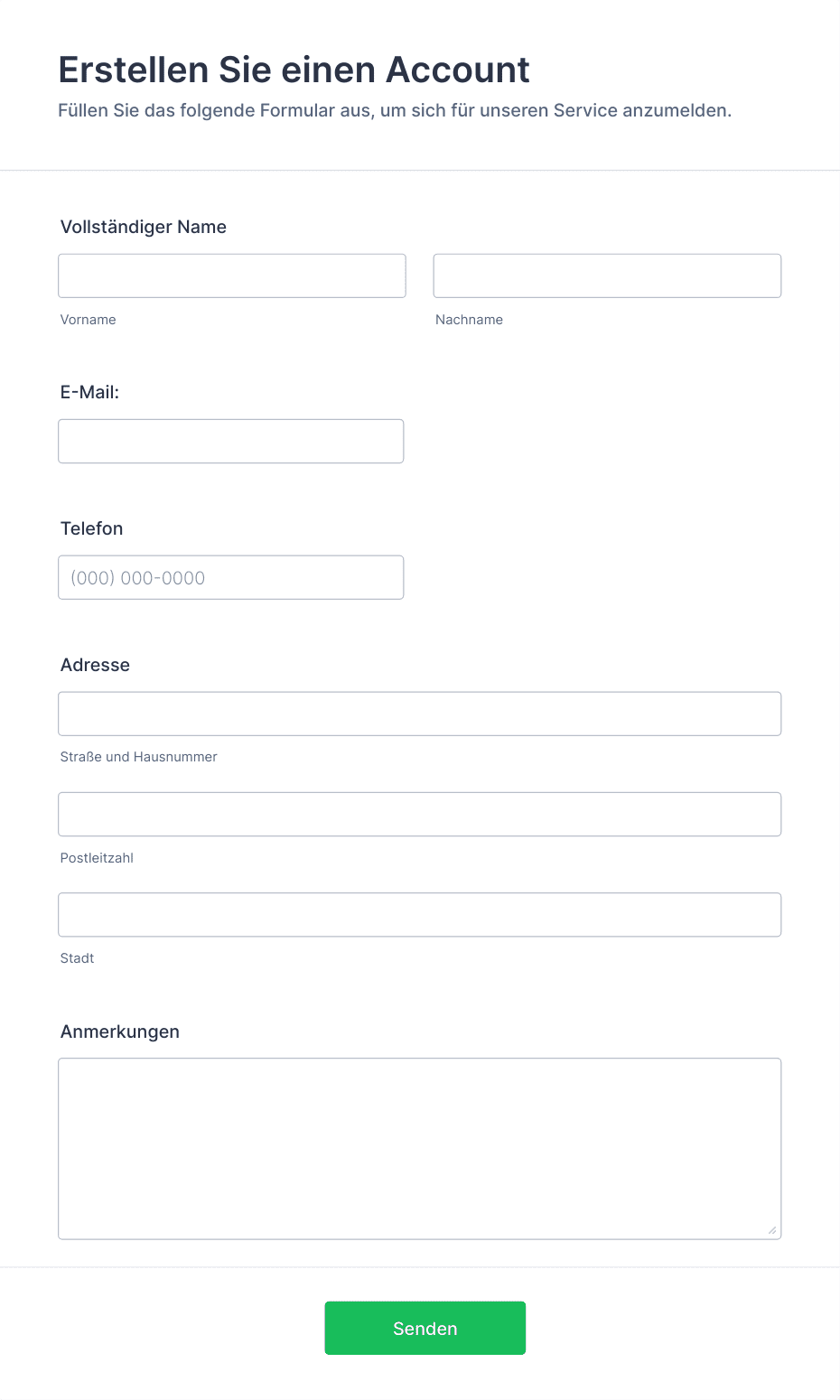Click the Nachname last name input field
The height and width of the screenshot is (1400, 840).
pos(607,275)
